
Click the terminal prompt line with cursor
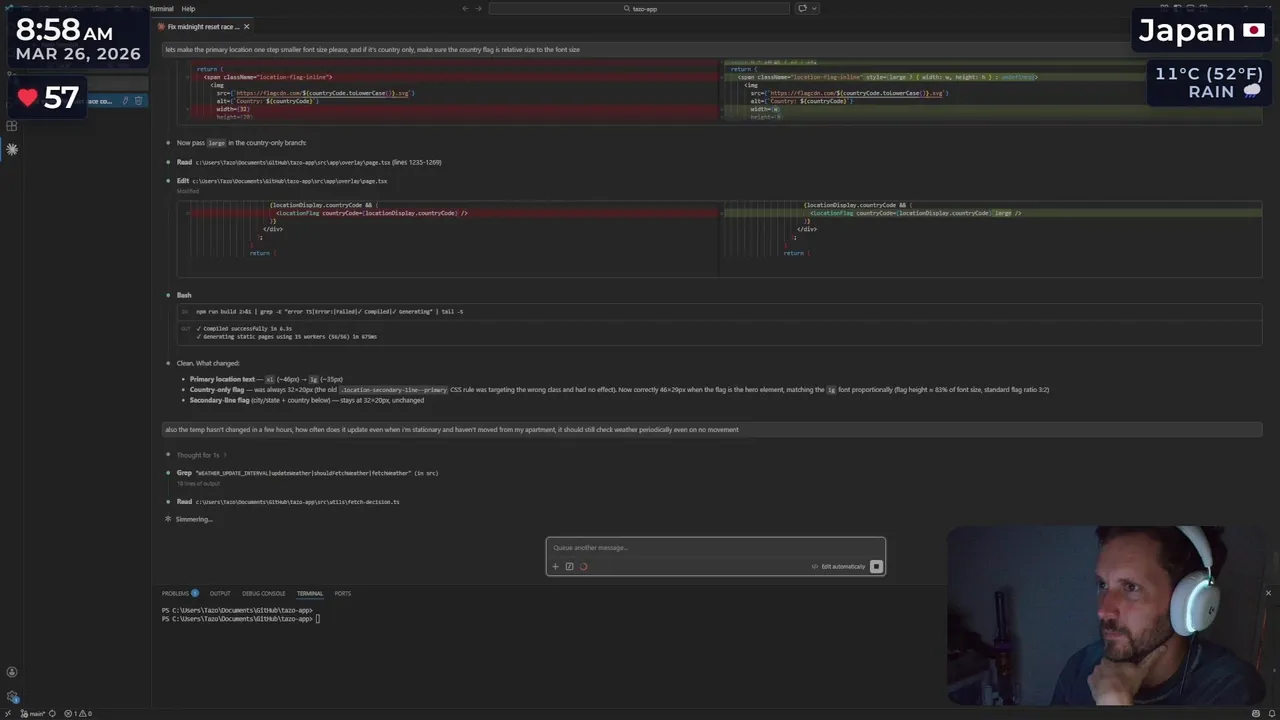click(x=241, y=619)
